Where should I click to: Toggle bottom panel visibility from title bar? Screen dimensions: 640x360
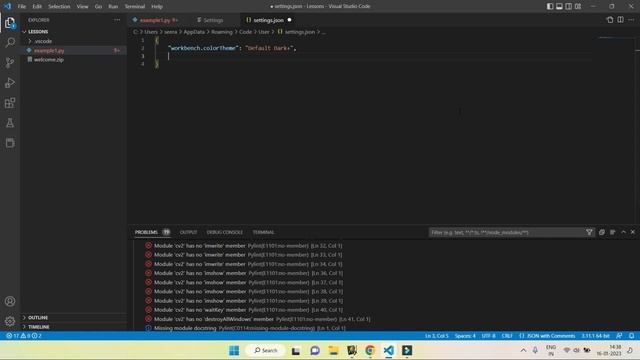[x=559, y=6]
